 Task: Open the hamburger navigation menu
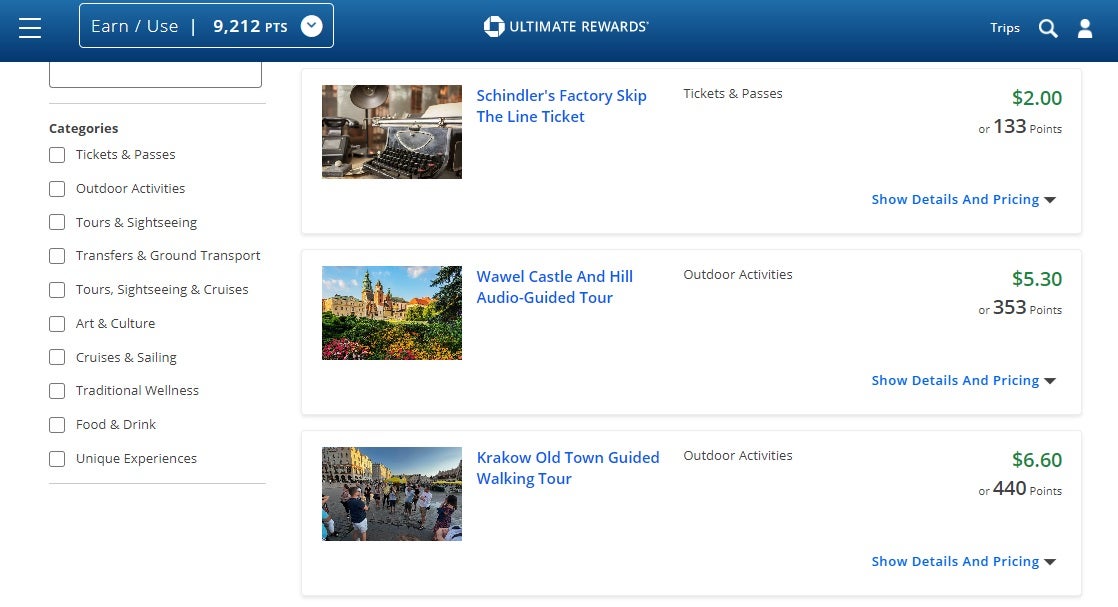coord(30,27)
